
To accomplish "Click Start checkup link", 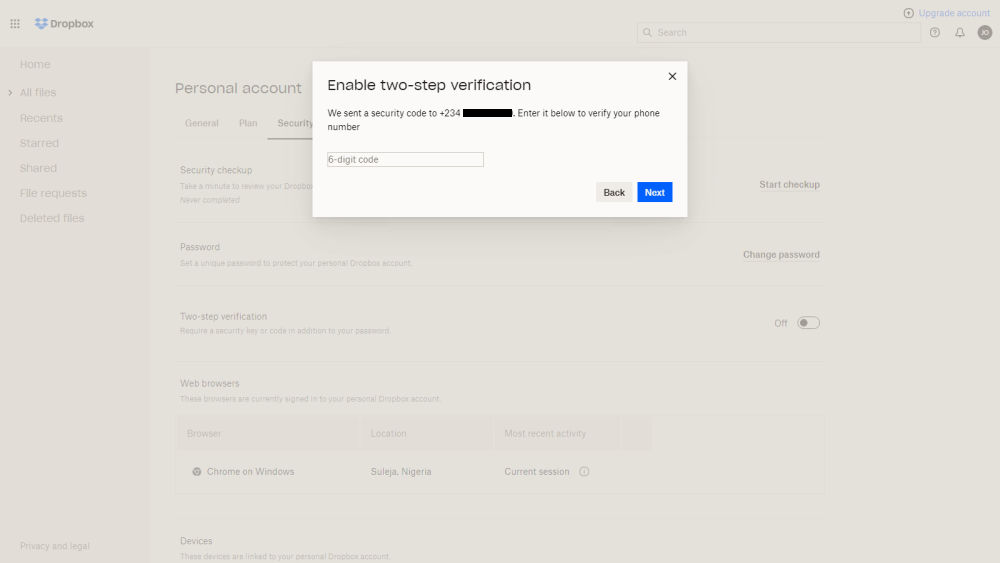I will point(789,185).
